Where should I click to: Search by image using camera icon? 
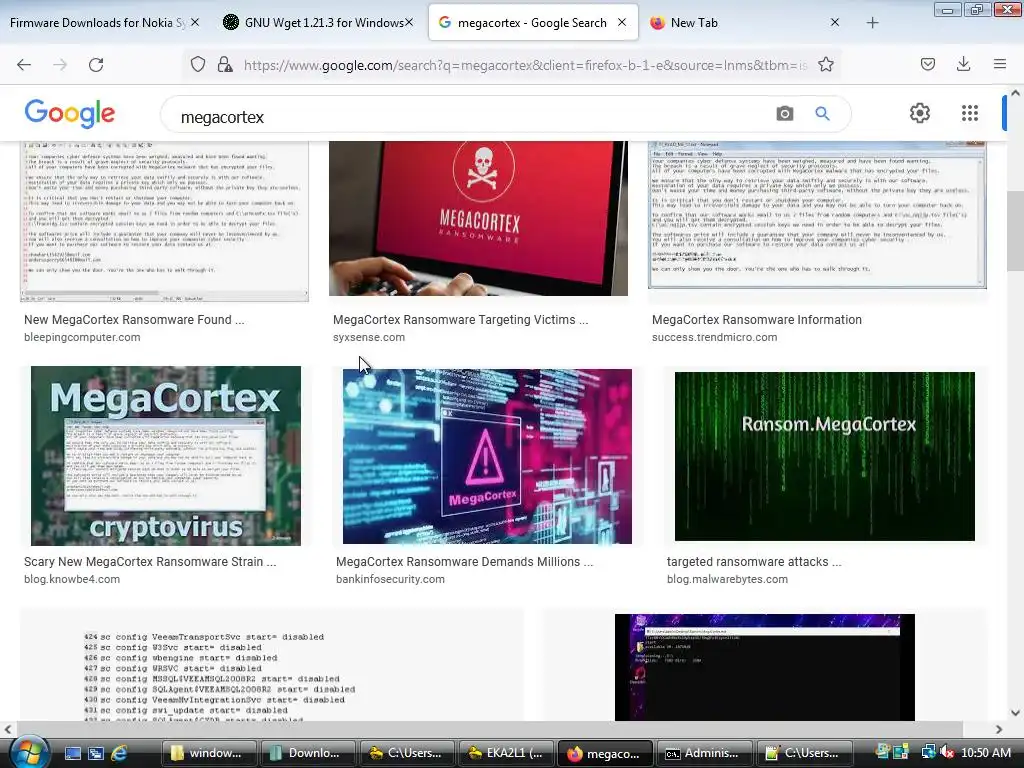click(x=785, y=114)
